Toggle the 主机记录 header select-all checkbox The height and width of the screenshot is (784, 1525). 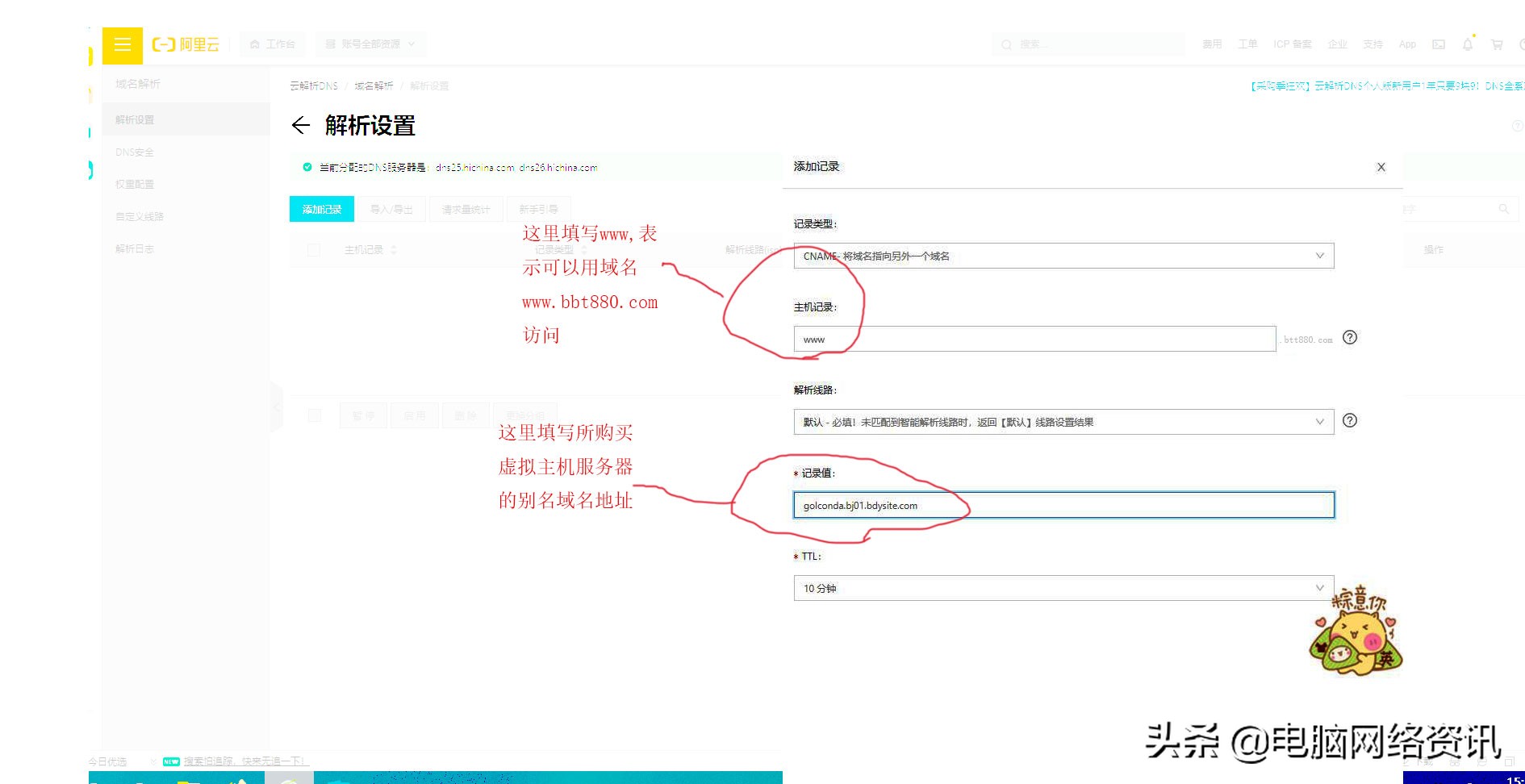coord(314,250)
